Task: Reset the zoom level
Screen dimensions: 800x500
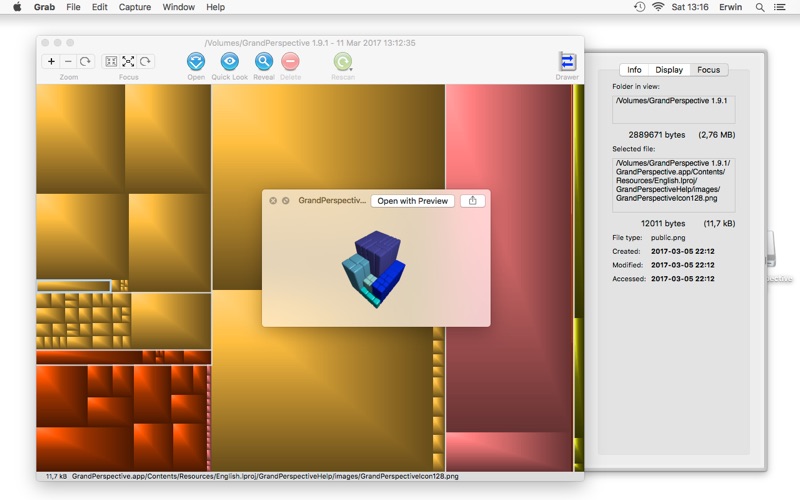Action: (85, 62)
